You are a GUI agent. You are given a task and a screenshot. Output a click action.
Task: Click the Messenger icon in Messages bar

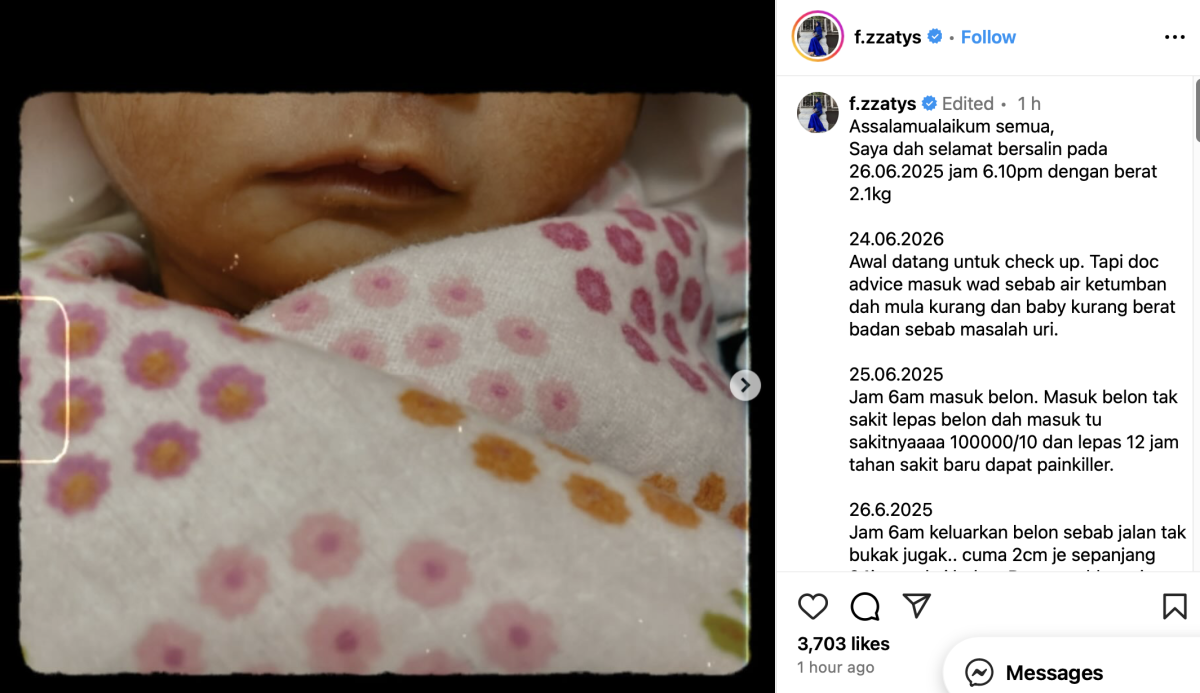pyautogui.click(x=979, y=673)
